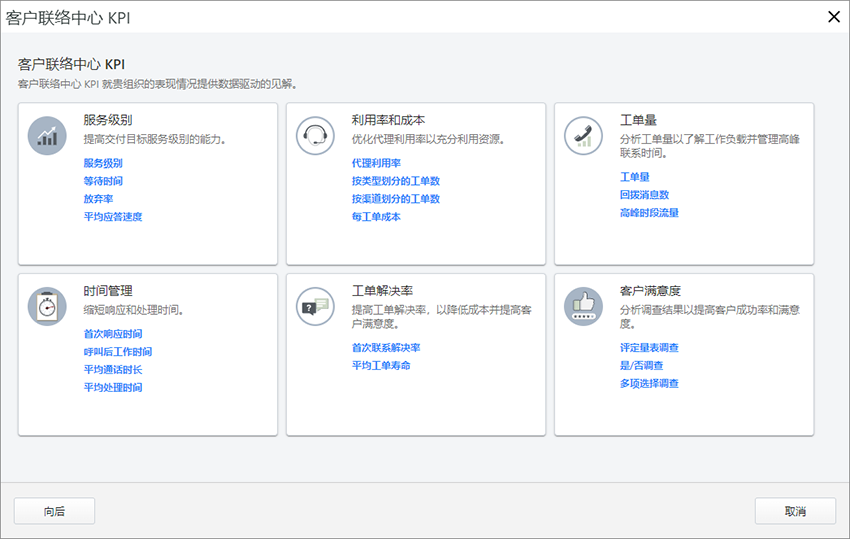Open the 等待时间 KPI link
This screenshot has width=850, height=539.
click(103, 181)
